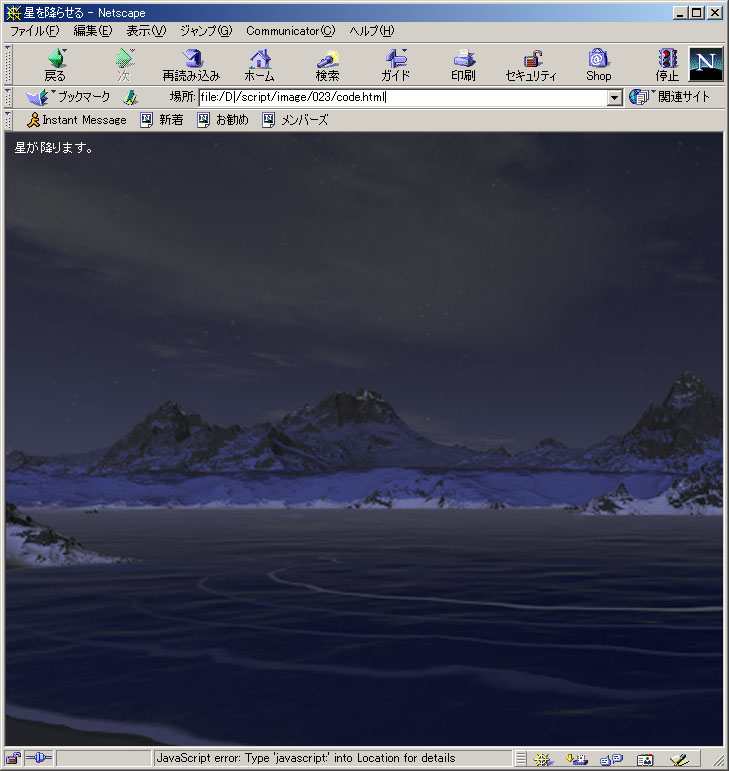Image resolution: width=729 pixels, height=771 pixels.
Task: Open the メンバーズ Members link
Action: pyautogui.click(x=295, y=120)
